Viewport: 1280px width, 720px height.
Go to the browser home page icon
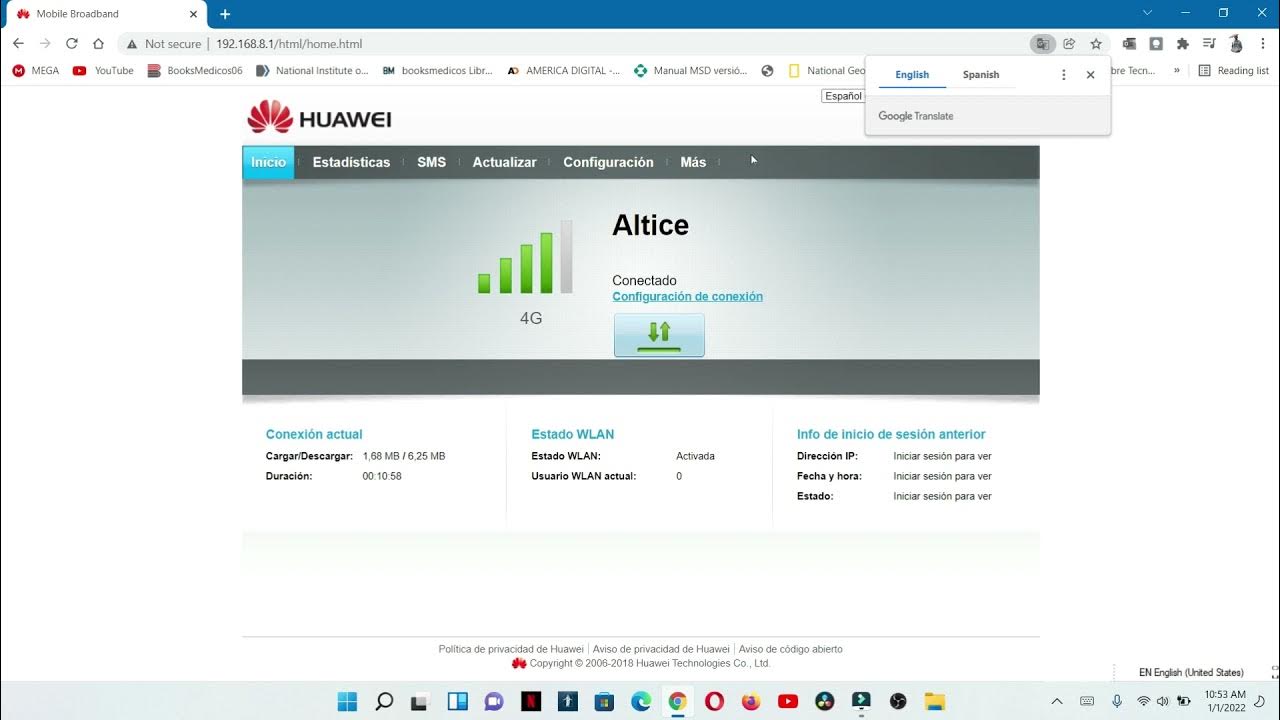(98, 44)
